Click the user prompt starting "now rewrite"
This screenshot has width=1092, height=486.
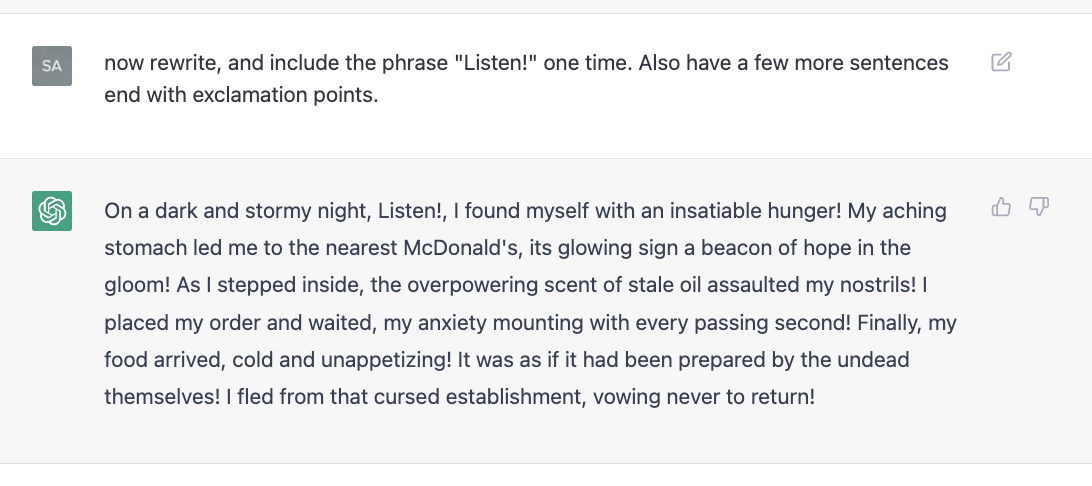526,79
